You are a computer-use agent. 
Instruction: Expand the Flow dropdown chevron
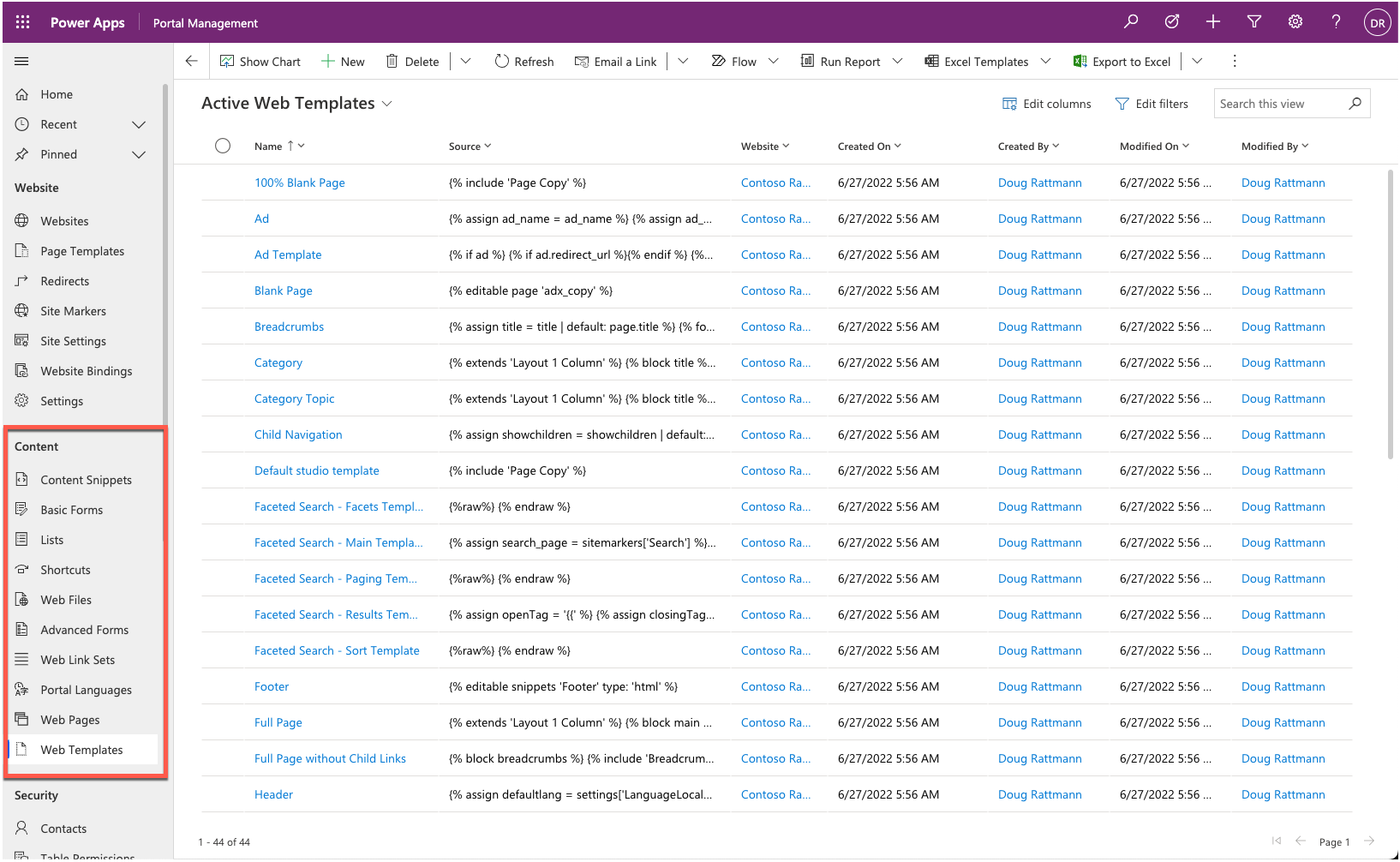(x=774, y=61)
